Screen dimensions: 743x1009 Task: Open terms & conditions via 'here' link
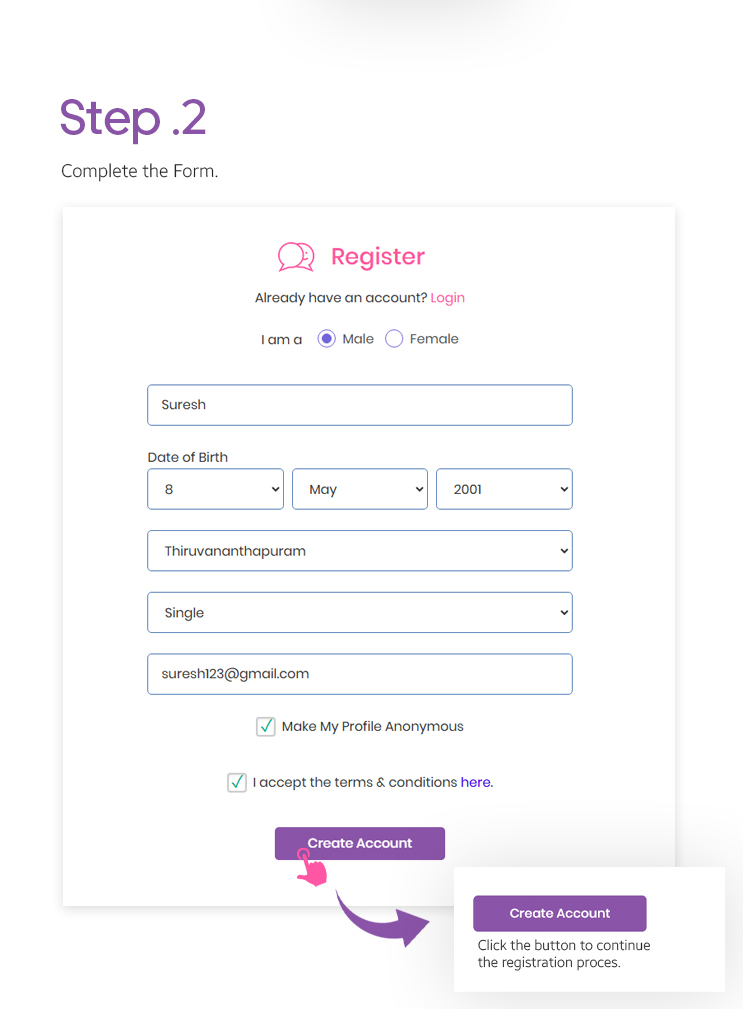pos(475,783)
